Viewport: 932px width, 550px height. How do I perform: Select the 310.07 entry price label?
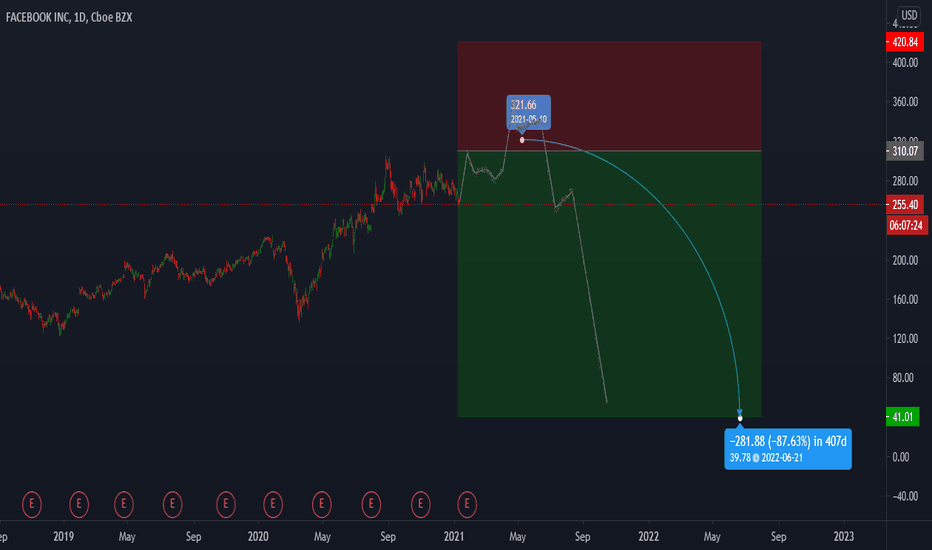(x=905, y=151)
